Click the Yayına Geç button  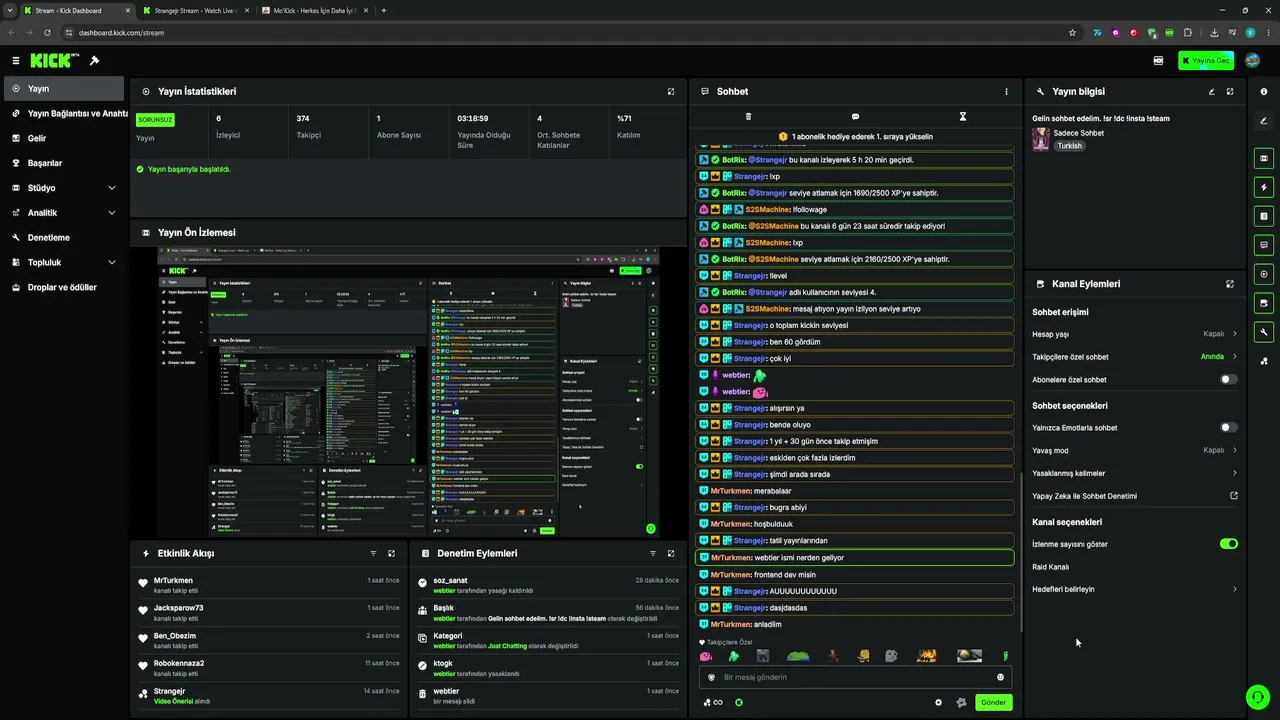[1206, 61]
